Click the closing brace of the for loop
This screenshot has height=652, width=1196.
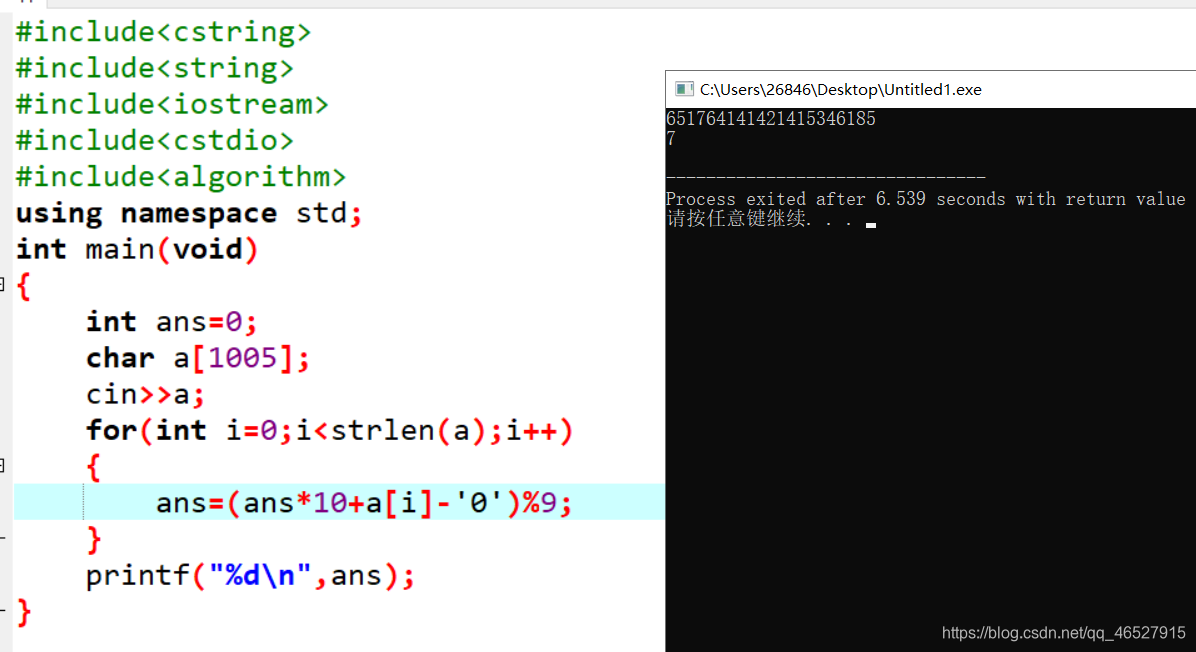tap(94, 539)
